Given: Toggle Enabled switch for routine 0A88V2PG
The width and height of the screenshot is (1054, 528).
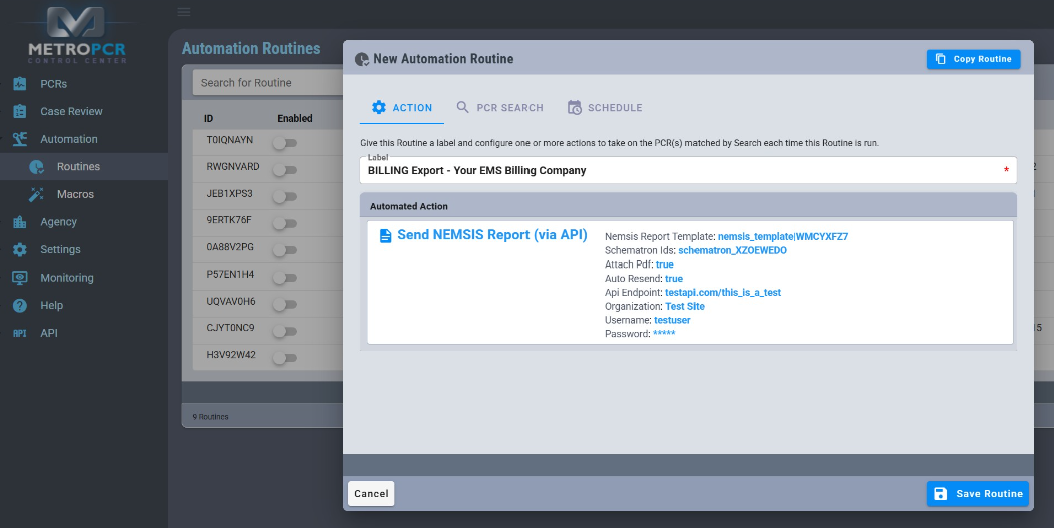Looking at the screenshot, I should click(x=284, y=250).
